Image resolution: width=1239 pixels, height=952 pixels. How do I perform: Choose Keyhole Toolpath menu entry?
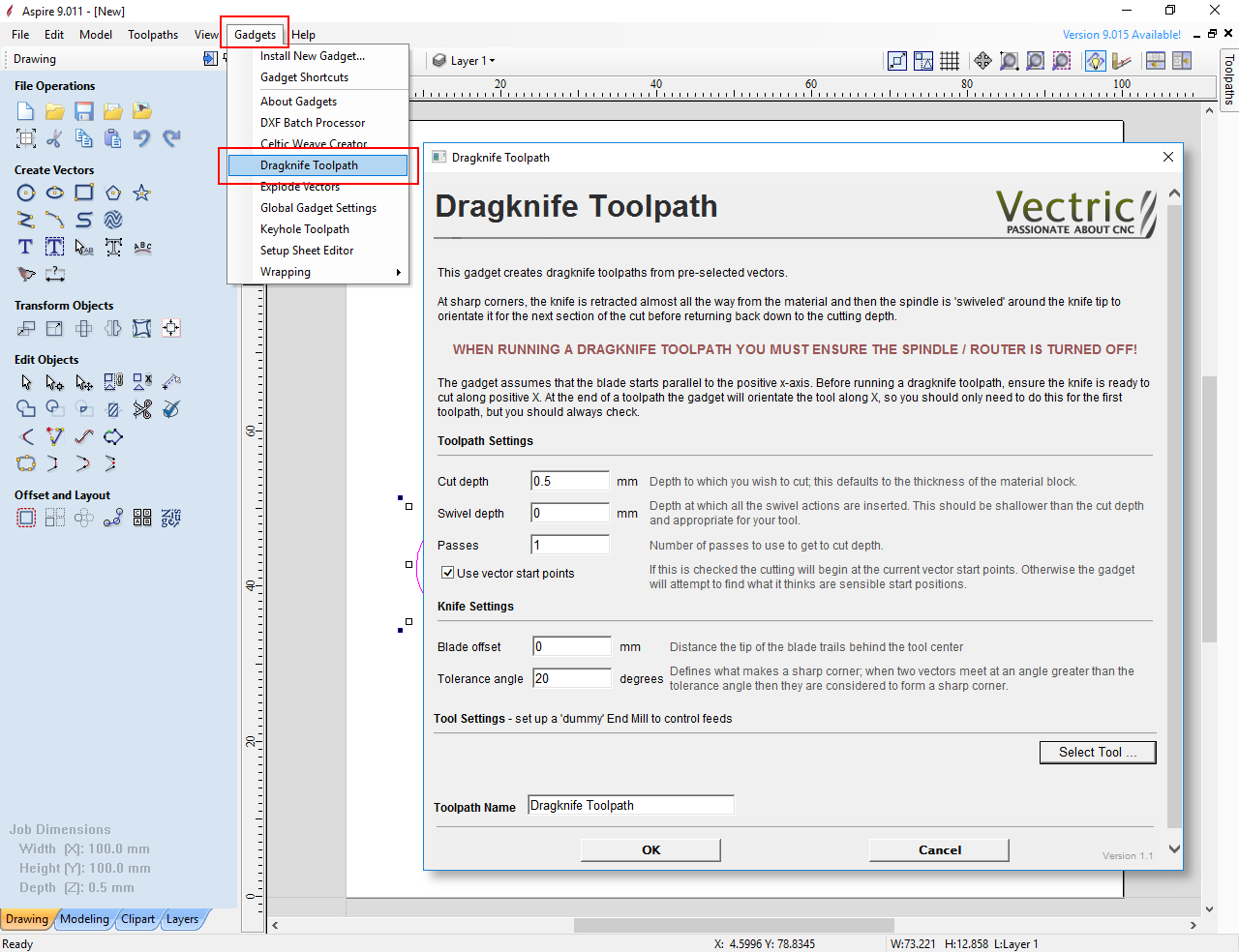(x=317, y=229)
